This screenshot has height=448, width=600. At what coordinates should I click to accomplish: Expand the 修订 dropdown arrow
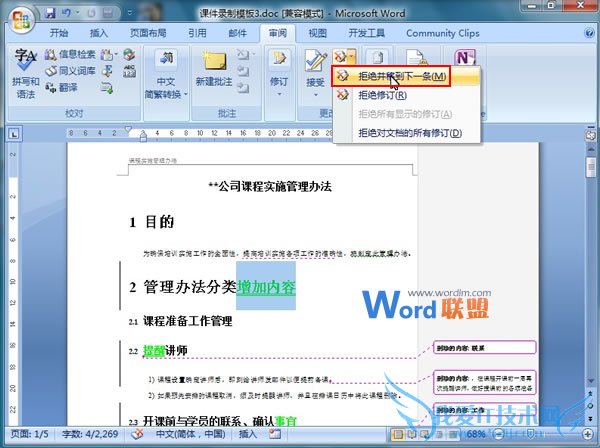point(279,94)
